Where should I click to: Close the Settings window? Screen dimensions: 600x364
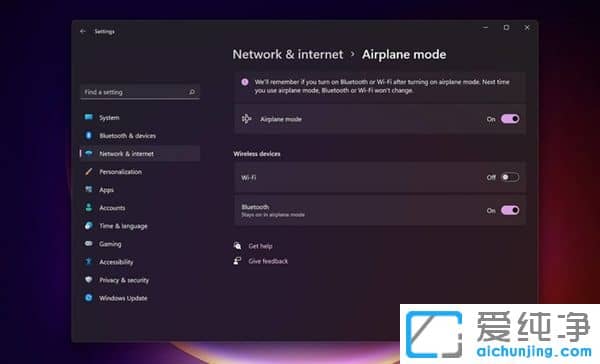527,28
